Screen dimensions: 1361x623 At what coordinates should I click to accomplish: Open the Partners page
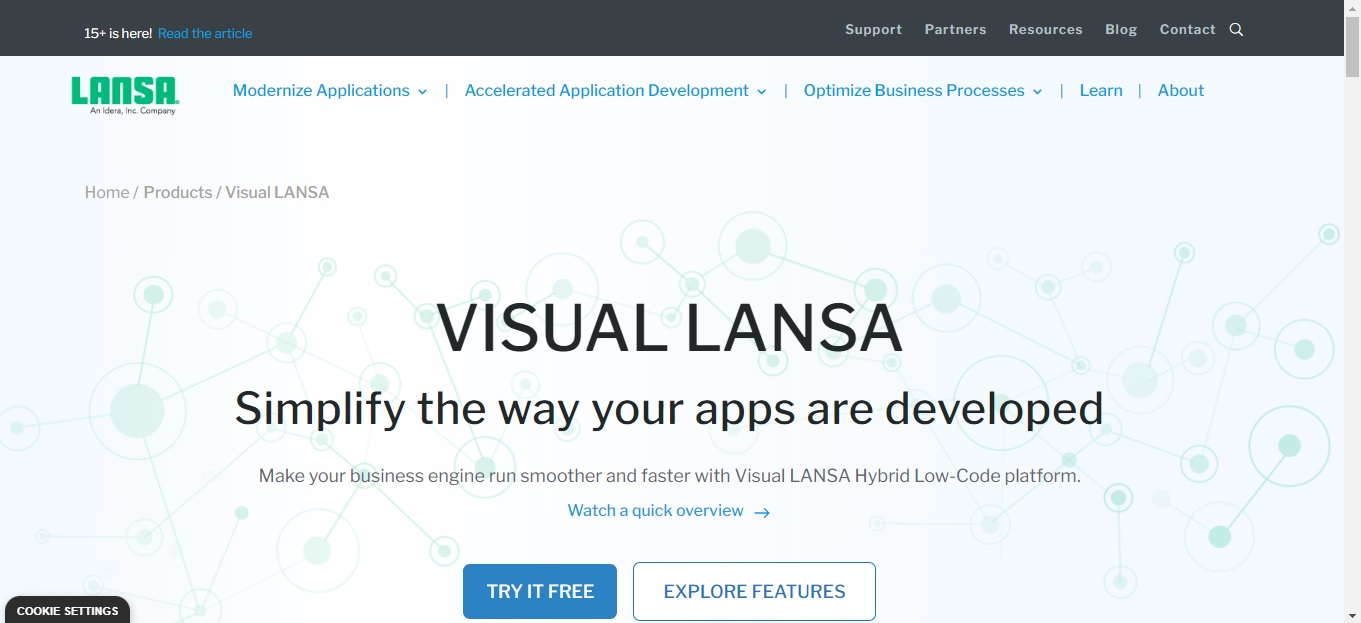pos(955,29)
